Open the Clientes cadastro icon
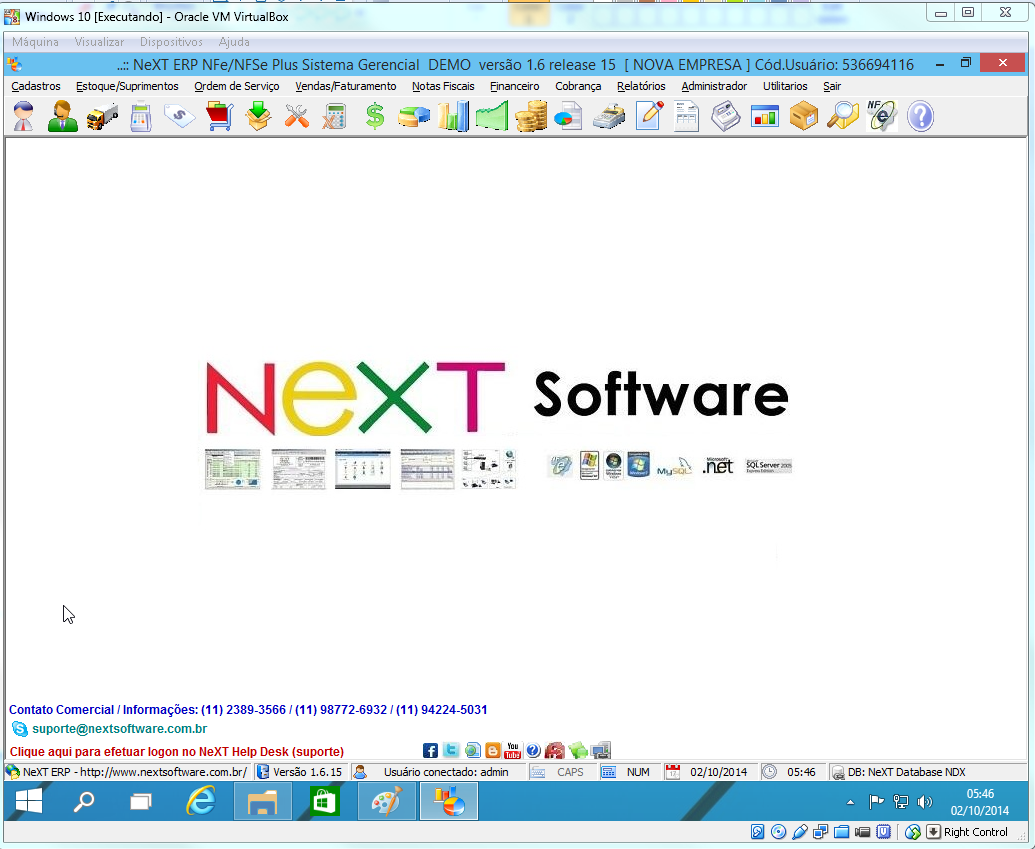 point(22,116)
